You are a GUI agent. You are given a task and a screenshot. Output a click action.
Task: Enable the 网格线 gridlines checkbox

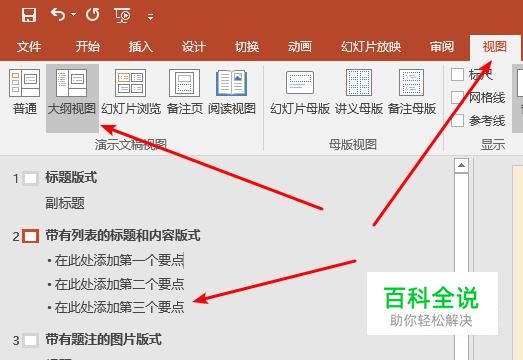pyautogui.click(x=458, y=97)
